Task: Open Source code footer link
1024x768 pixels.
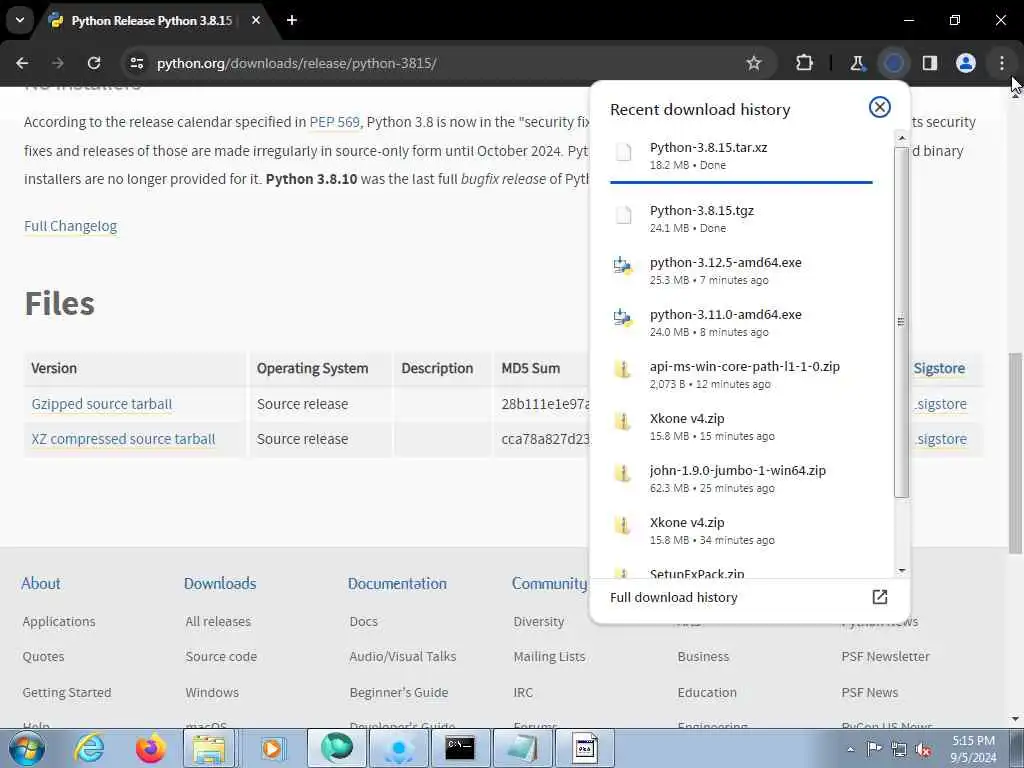Action: [x=221, y=656]
